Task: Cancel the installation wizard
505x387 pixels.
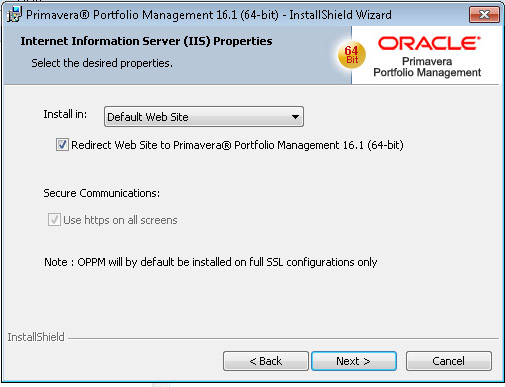Action: [x=449, y=361]
